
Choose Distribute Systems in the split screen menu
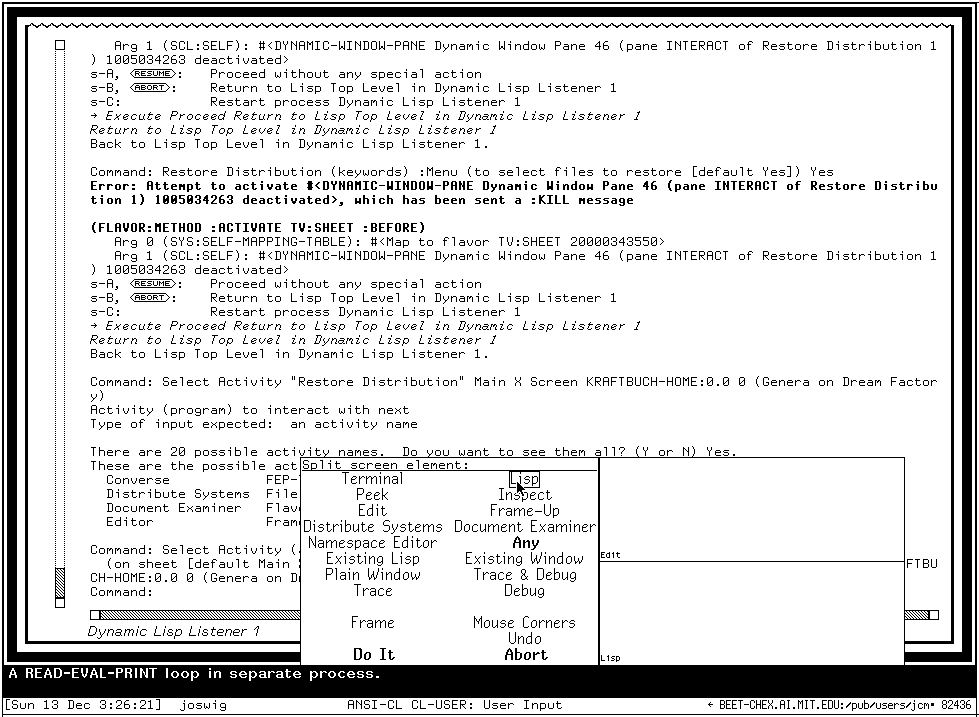pos(373,527)
